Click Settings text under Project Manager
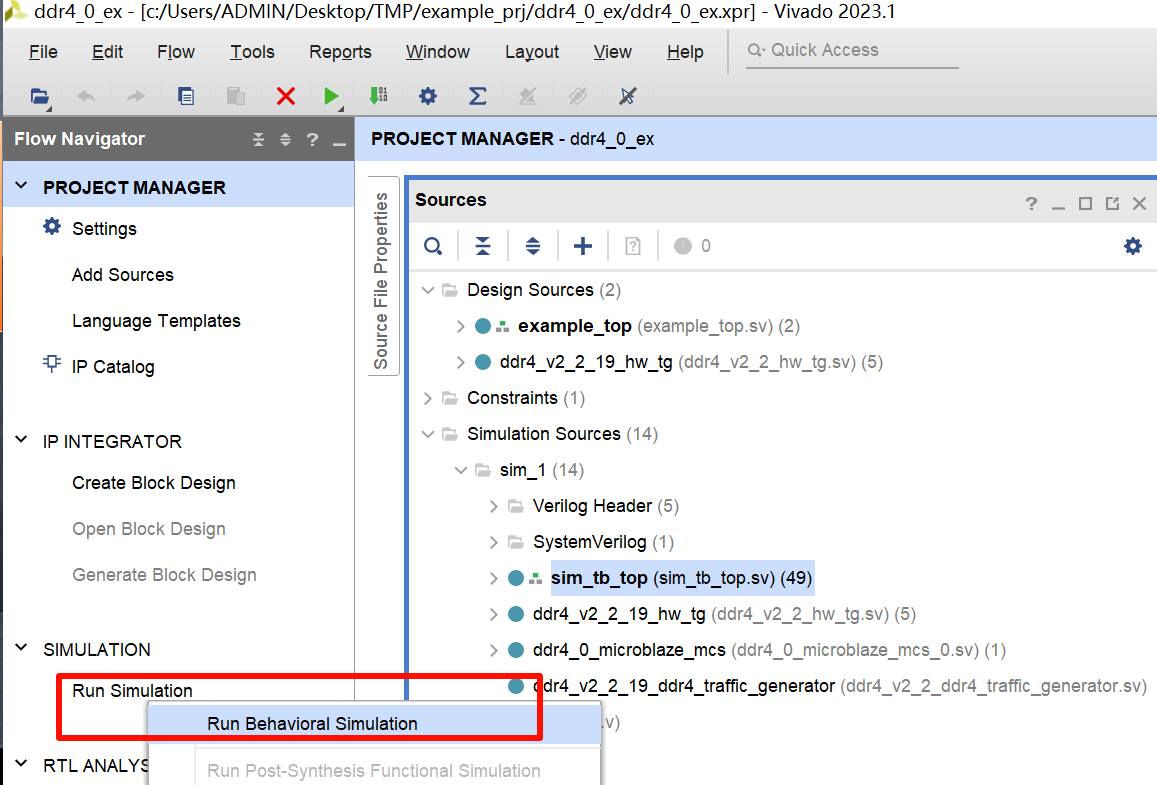 (x=104, y=229)
